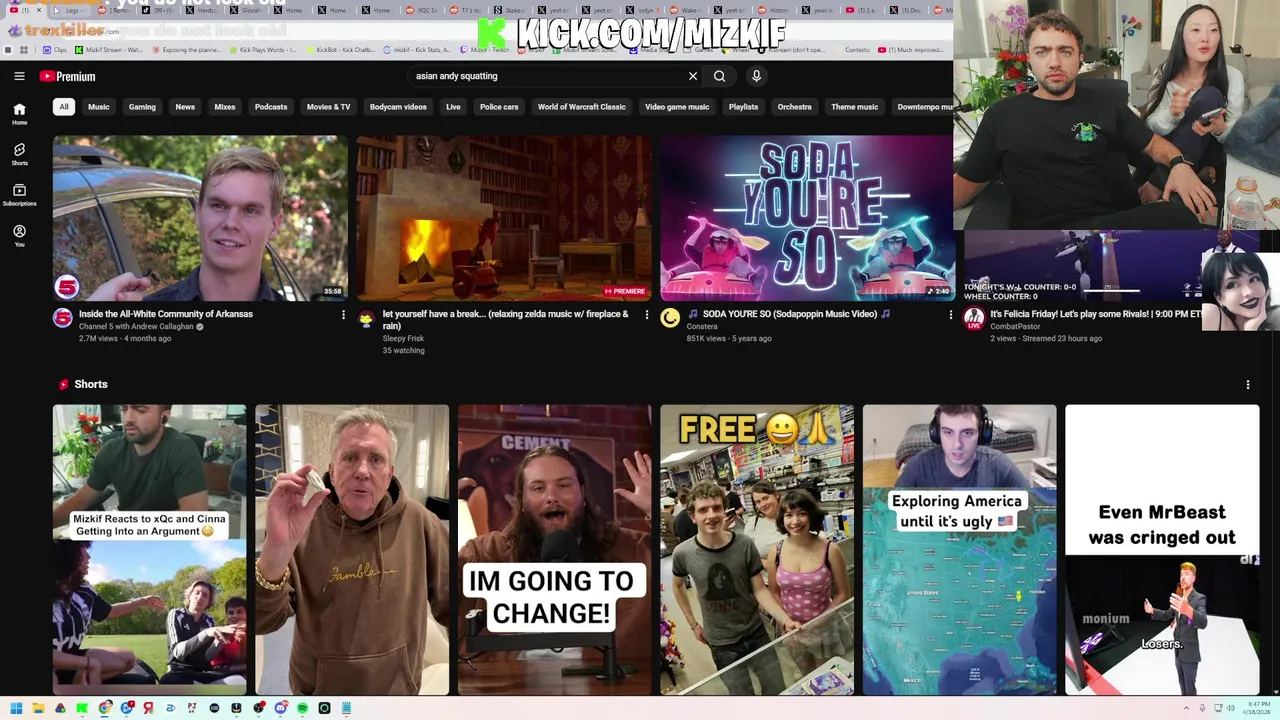The image size is (1280, 720).
Task: Open the Clips bookmark
Action: pyautogui.click(x=56, y=50)
